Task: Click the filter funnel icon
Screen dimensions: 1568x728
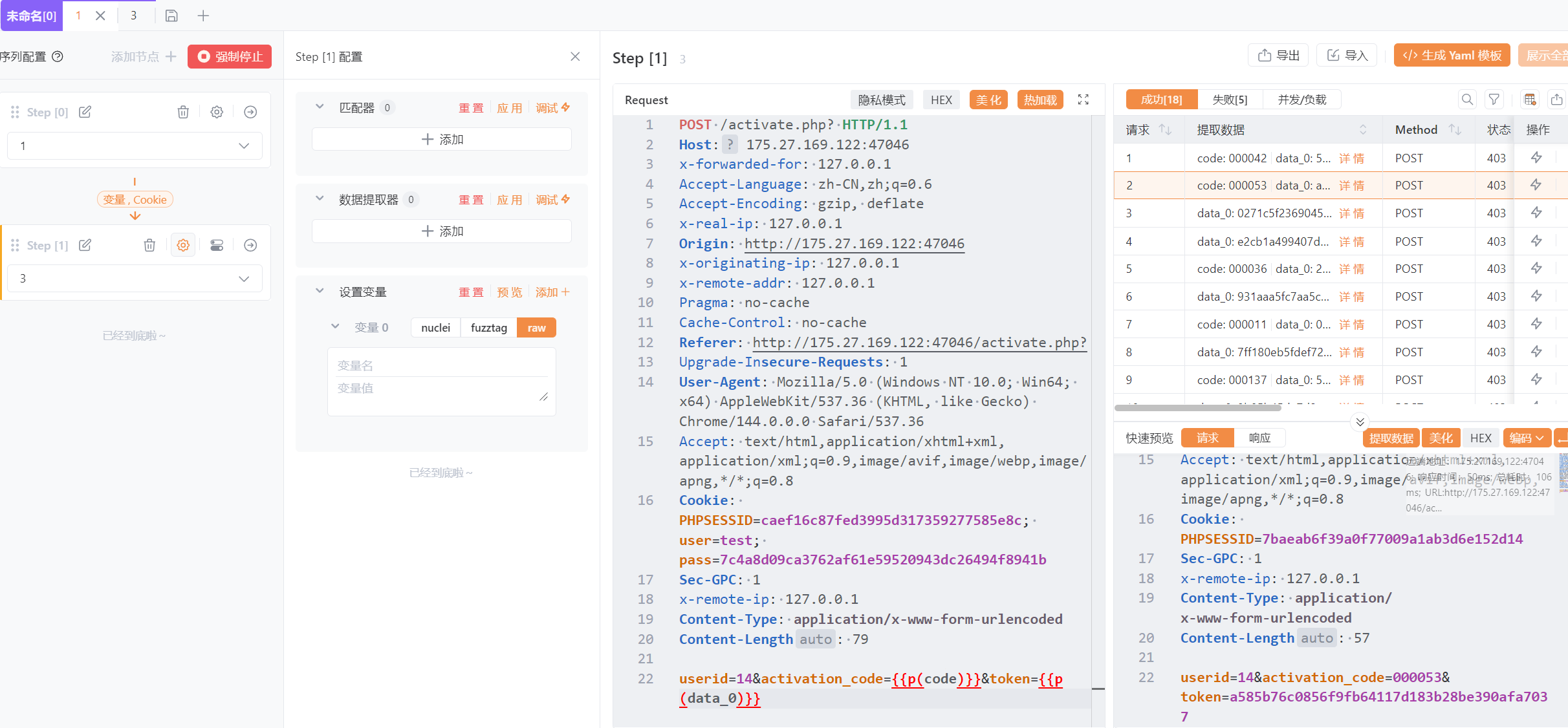Action: 1494,100
